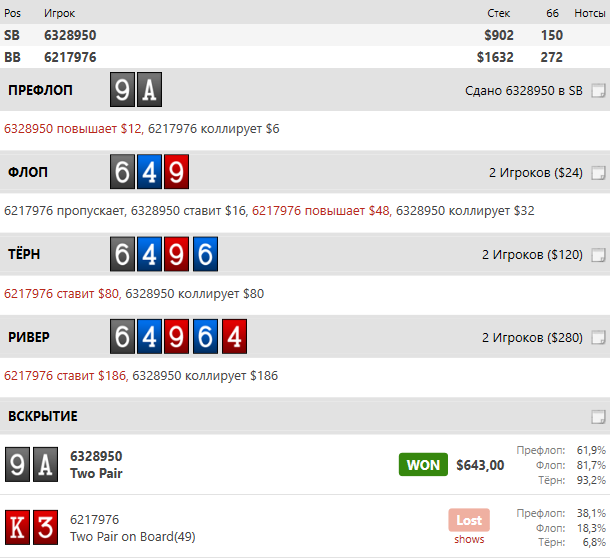The width and height of the screenshot is (613, 559).
Task: Click '6328950 ставит $16' action text
Action: 188,211
